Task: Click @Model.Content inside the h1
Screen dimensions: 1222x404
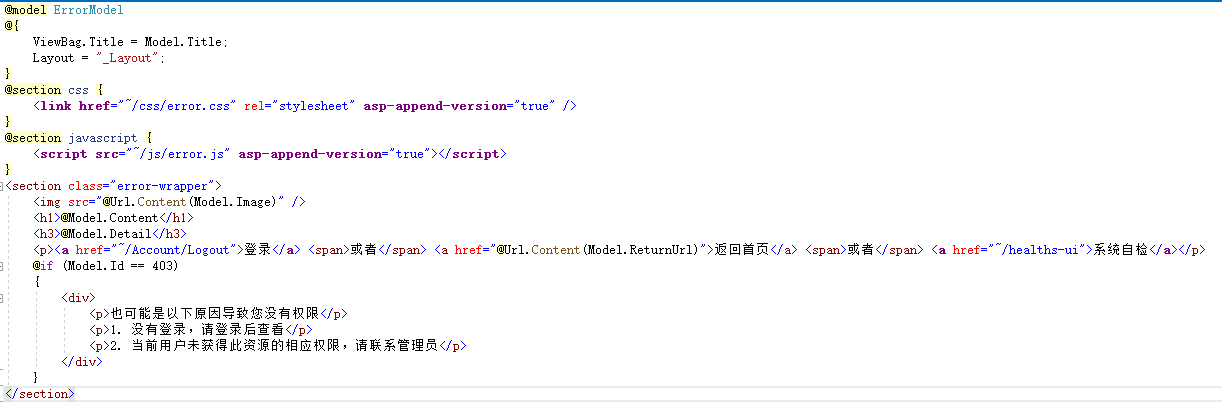Action: [109, 218]
